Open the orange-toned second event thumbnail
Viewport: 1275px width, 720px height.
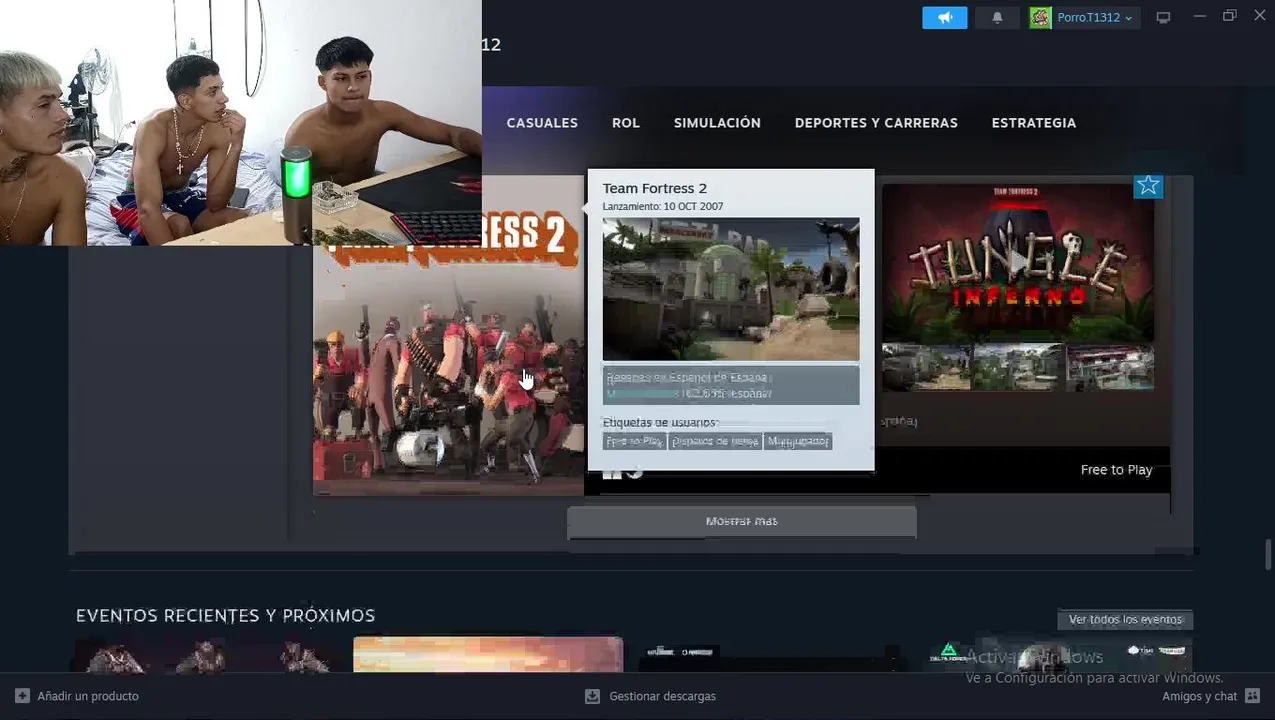[488, 655]
